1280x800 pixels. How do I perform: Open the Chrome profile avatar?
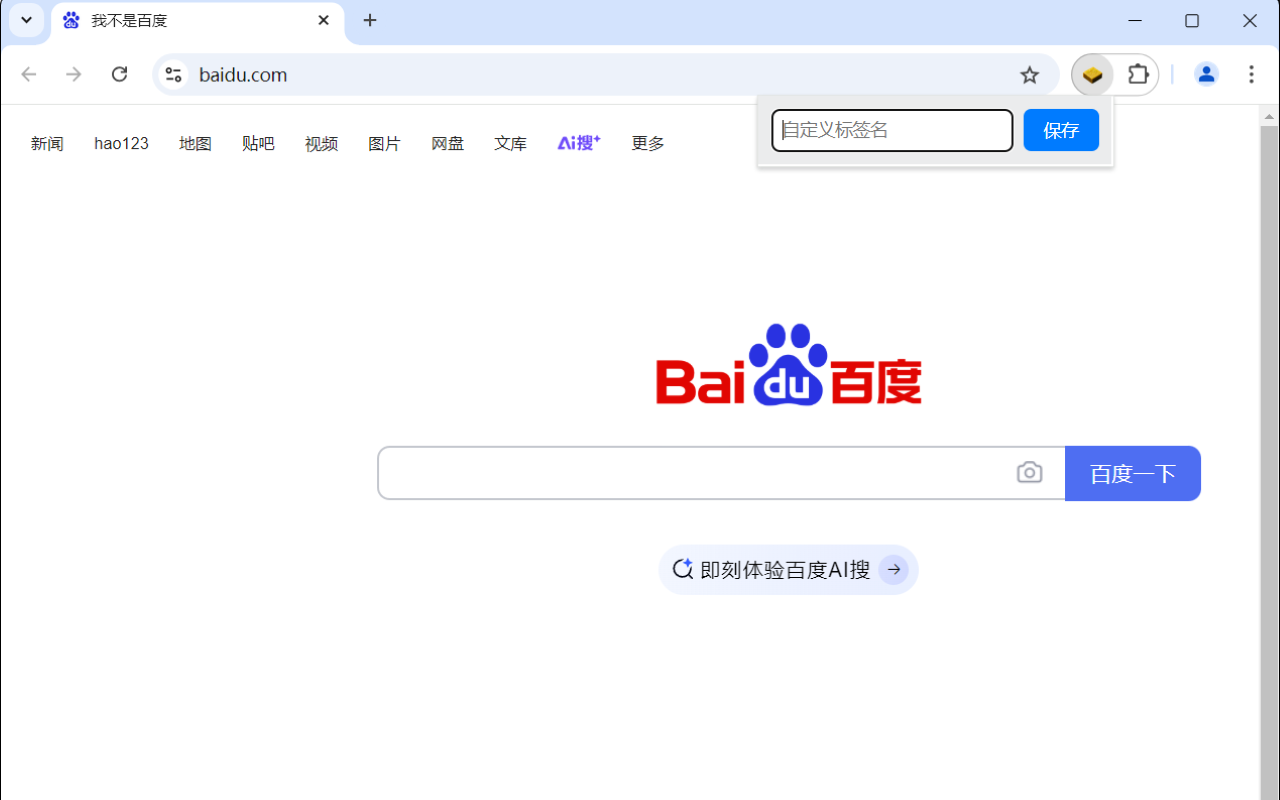[1206, 74]
